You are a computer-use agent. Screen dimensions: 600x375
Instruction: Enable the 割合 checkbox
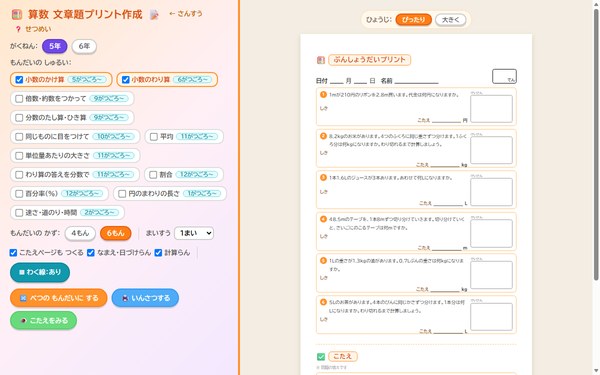153,175
